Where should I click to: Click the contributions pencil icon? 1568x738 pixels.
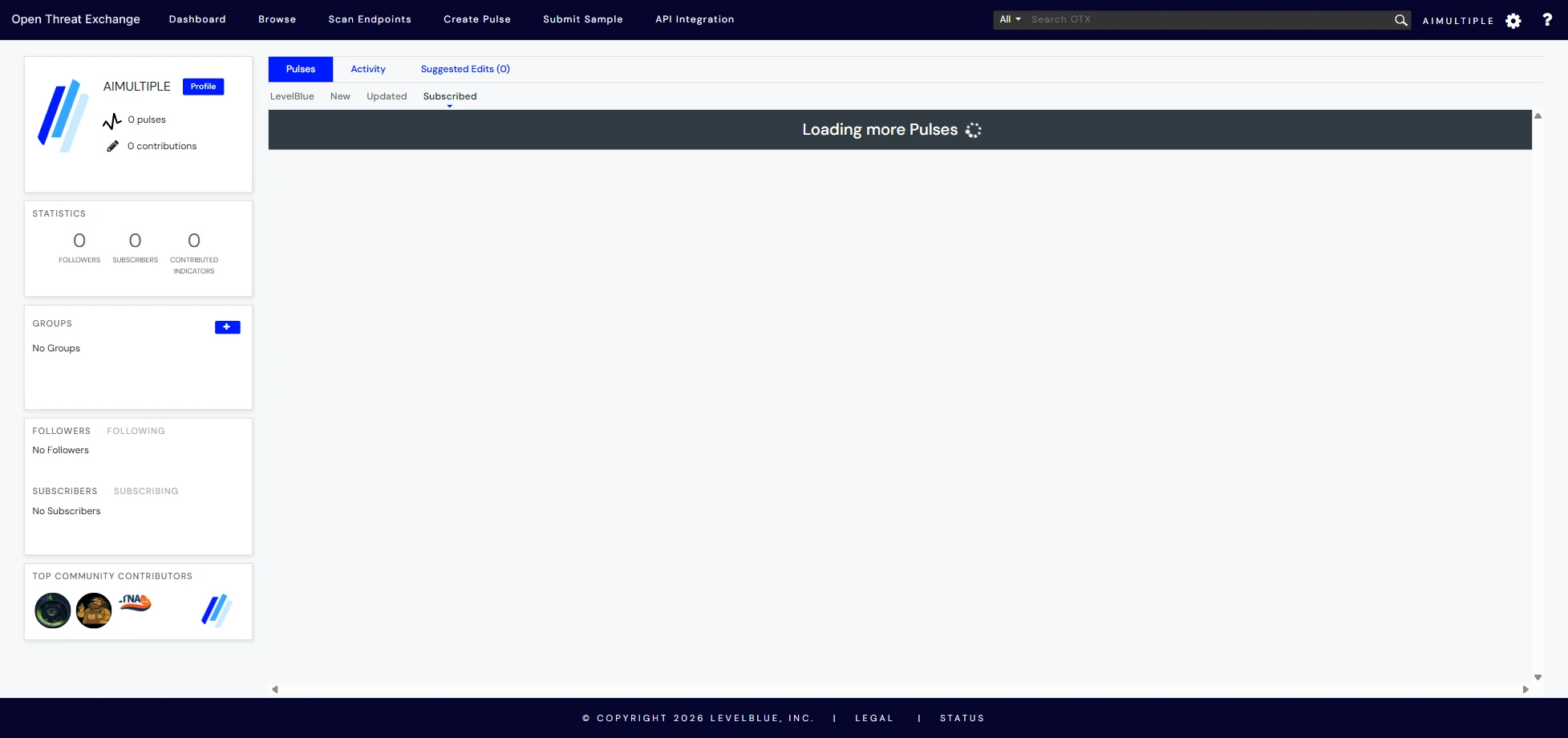click(x=112, y=146)
